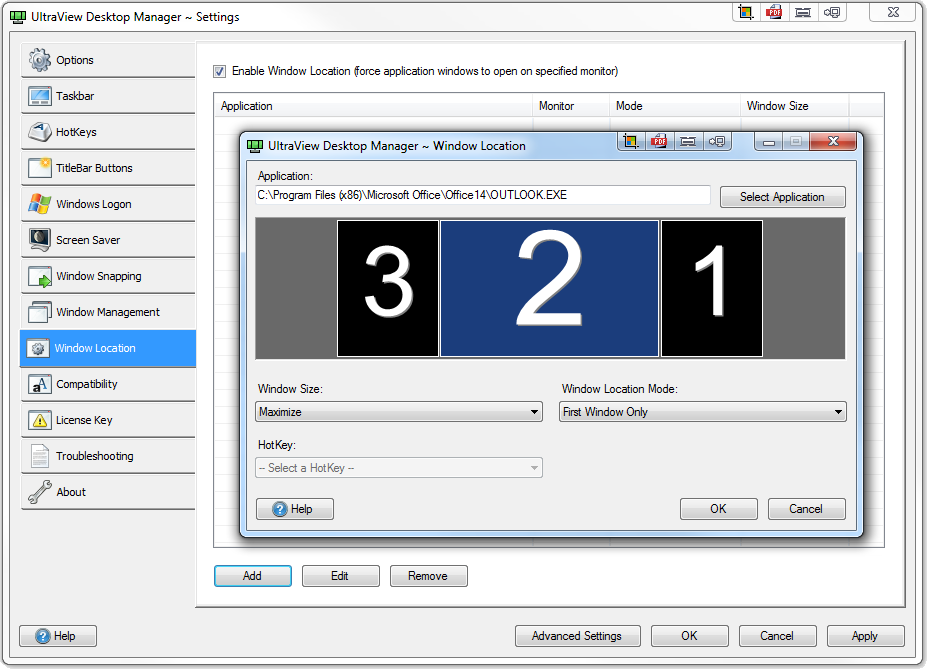This screenshot has height=669, width=927.
Task: Open HotKeys settings via its keyboard icon
Action: [x=40, y=132]
